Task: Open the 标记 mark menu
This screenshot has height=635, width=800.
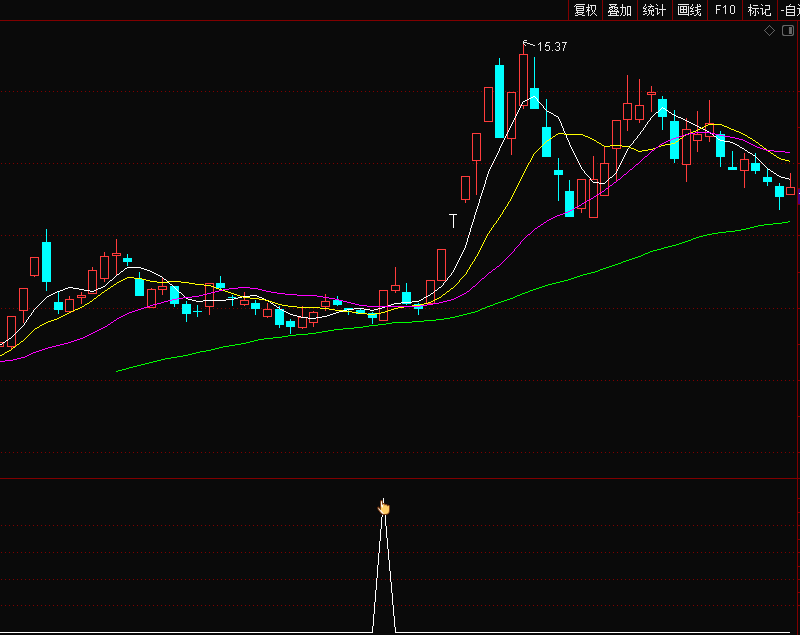Action: (x=759, y=10)
